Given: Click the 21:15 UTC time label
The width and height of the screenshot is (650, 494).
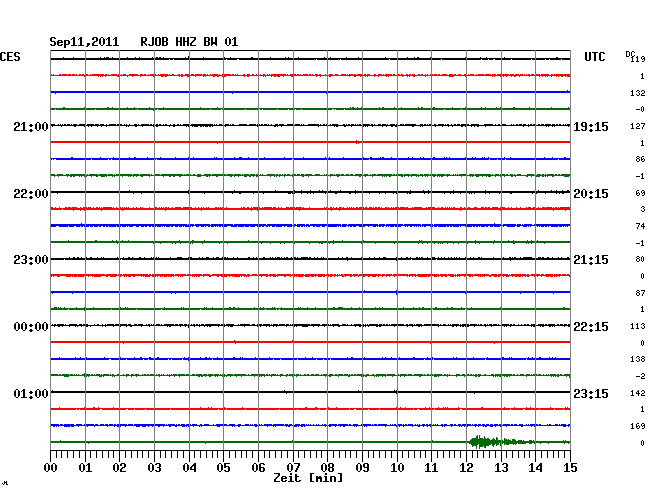Looking at the screenshot, I should point(591,260).
